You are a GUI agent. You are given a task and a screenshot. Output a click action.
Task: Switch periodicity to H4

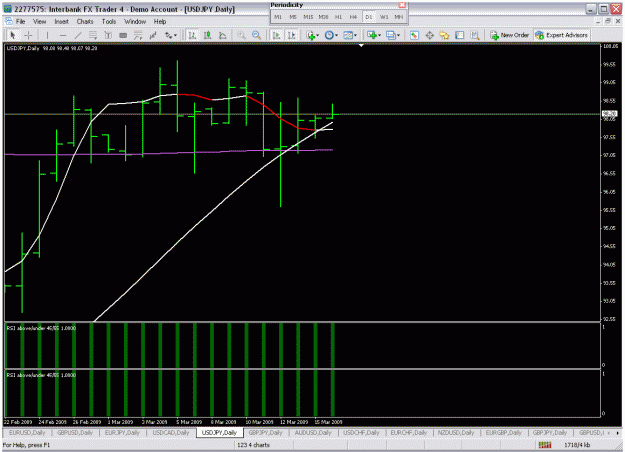coord(353,17)
